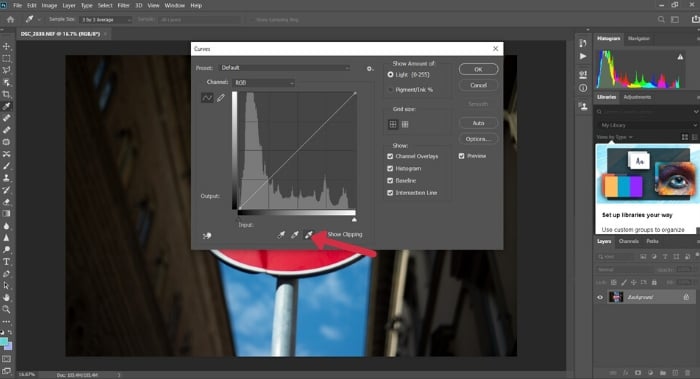Choose the detailed grid size icon
Image resolution: width=700 pixels, height=379 pixels.
(405, 125)
